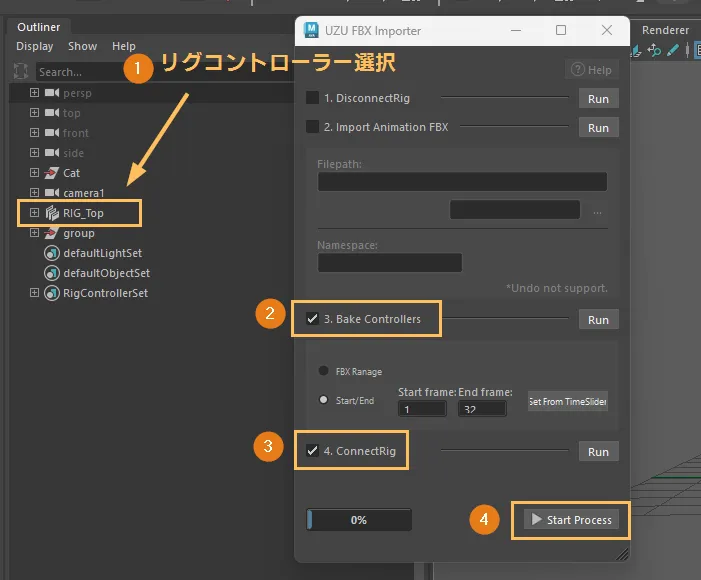Select the defaultLightSet row
This screenshot has height=580, width=701.
point(102,253)
